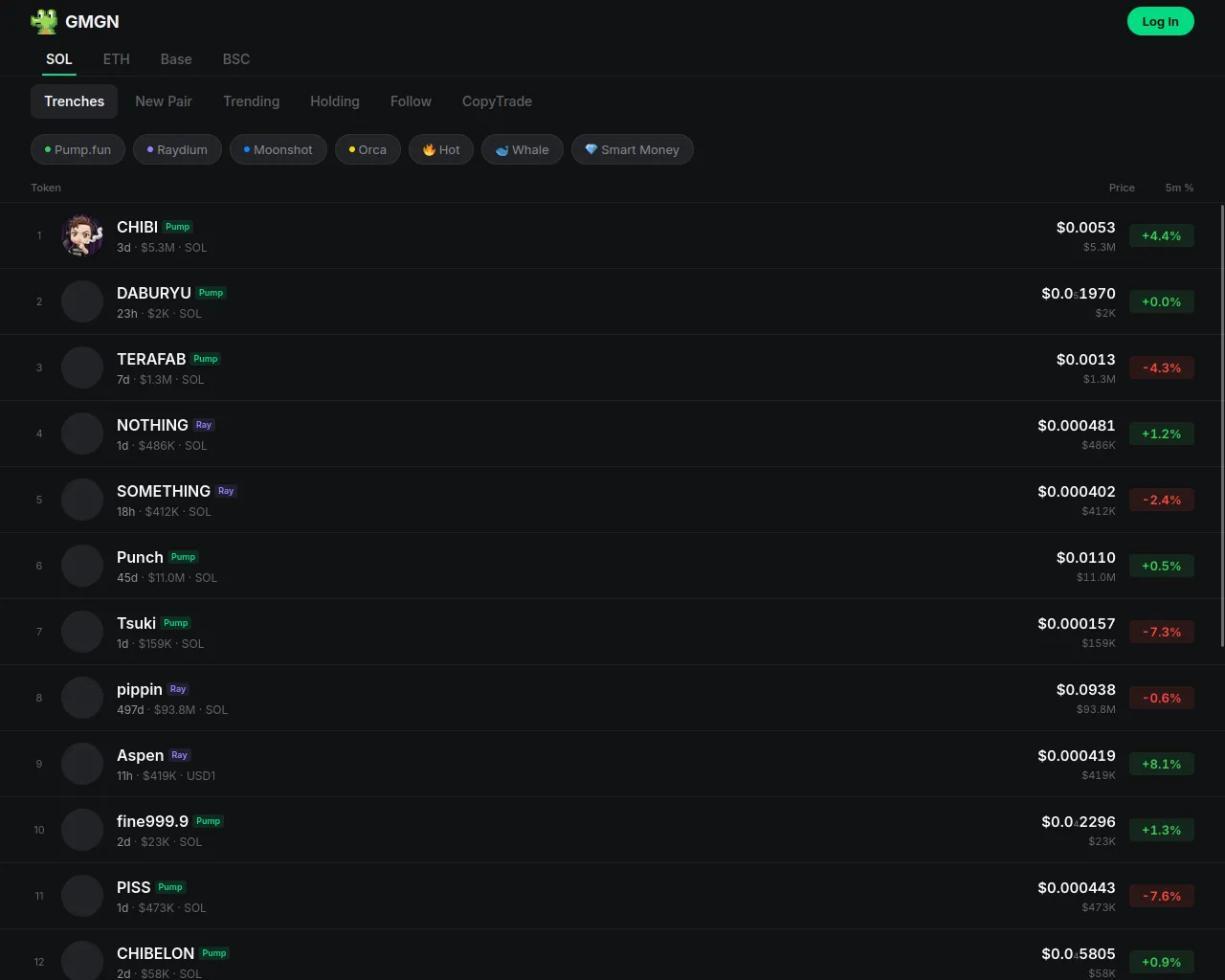The image size is (1225, 980).
Task: Click the DABURYU token avatar placeholder
Action: point(82,301)
